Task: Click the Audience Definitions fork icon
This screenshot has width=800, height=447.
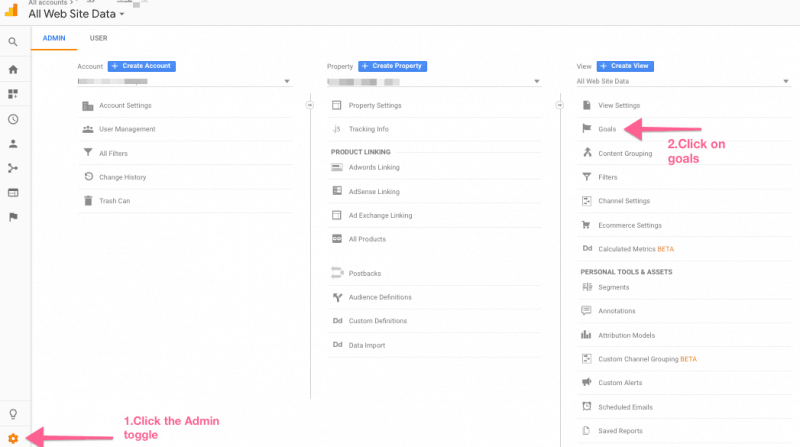Action: coord(337,297)
